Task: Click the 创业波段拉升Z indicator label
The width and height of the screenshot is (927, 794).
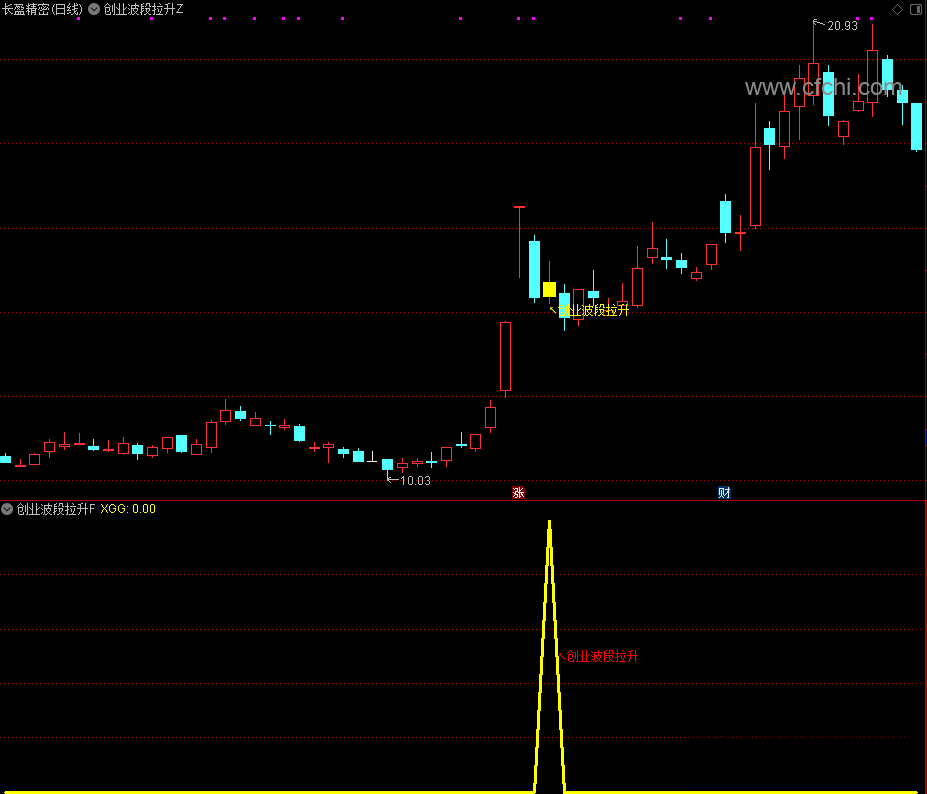Action: pos(144,9)
